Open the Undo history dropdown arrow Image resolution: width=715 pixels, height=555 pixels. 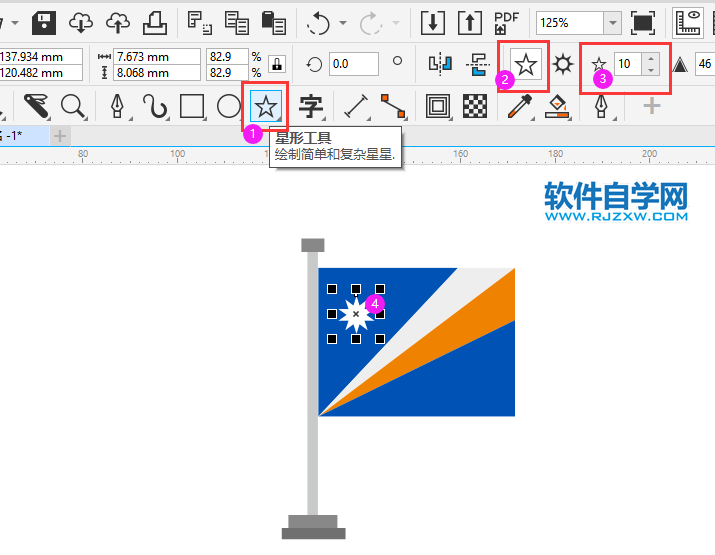pyautogui.click(x=343, y=22)
